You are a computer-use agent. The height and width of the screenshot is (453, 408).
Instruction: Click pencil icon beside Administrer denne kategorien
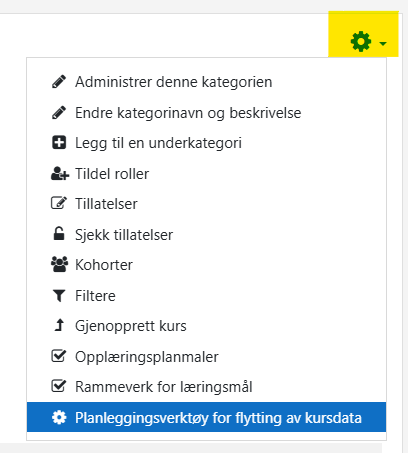pyautogui.click(x=59, y=82)
